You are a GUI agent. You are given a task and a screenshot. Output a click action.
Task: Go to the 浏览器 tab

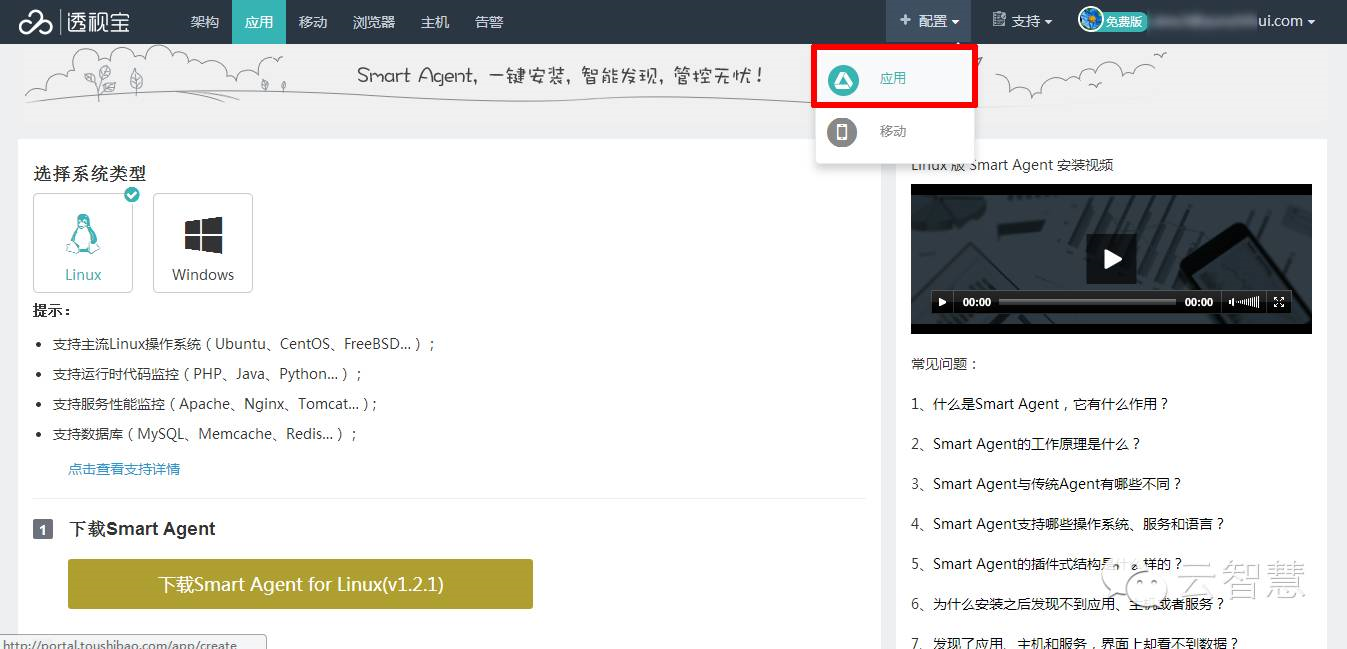pyautogui.click(x=374, y=22)
